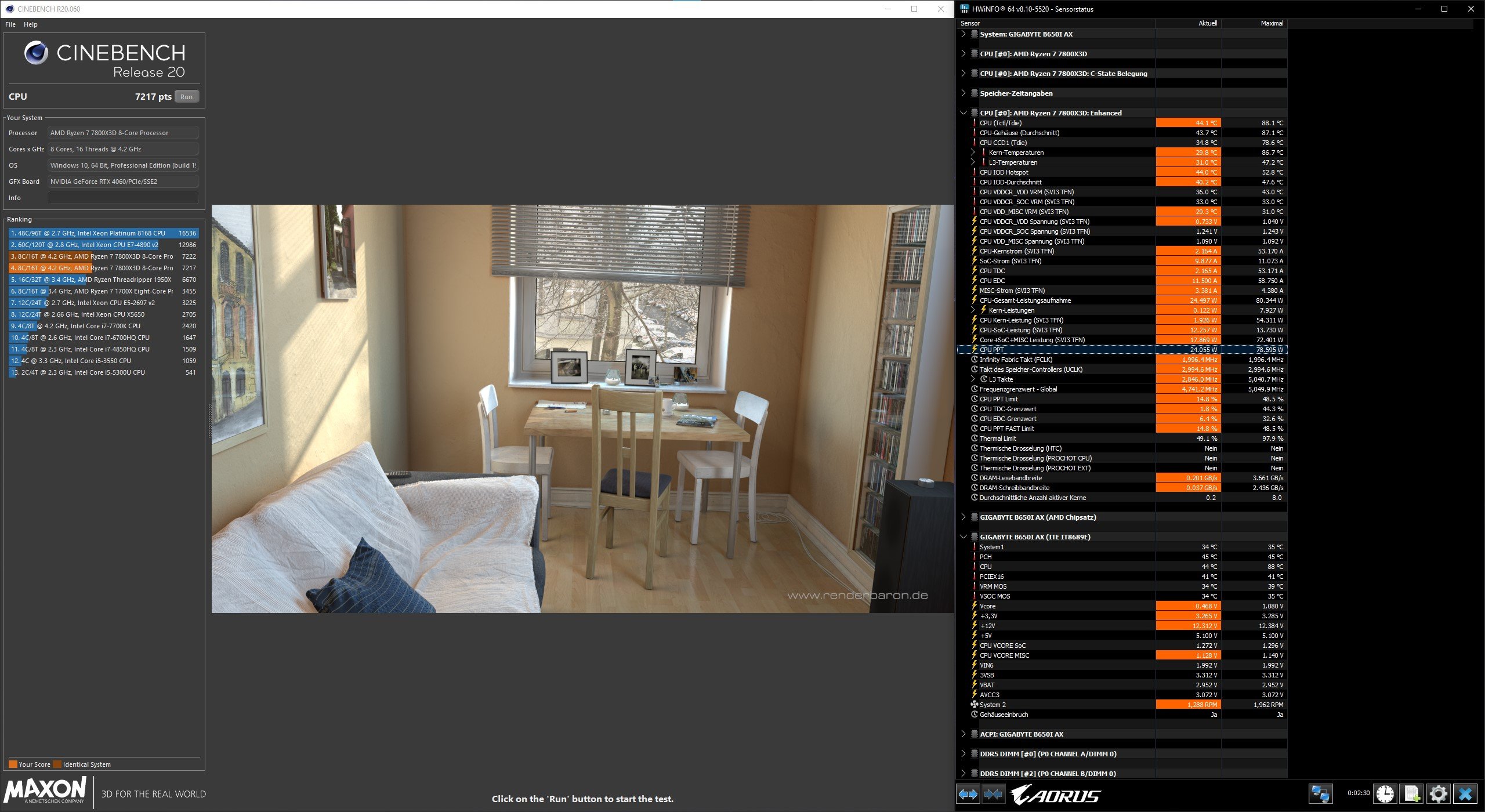Image resolution: width=1485 pixels, height=812 pixels.
Task: Collapse the GIGABYTE B650I AX ITE IT8689E group
Action: (964, 537)
